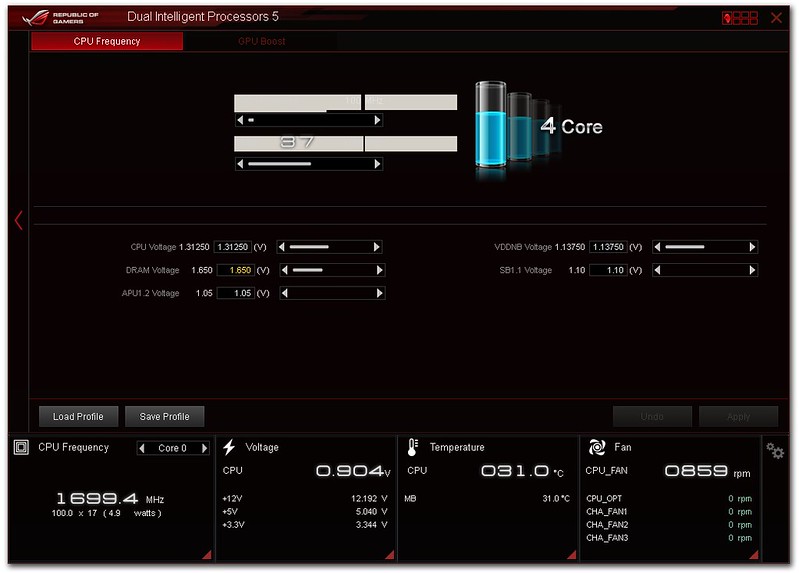Click the Temperature thermometer icon

pyautogui.click(x=412, y=447)
